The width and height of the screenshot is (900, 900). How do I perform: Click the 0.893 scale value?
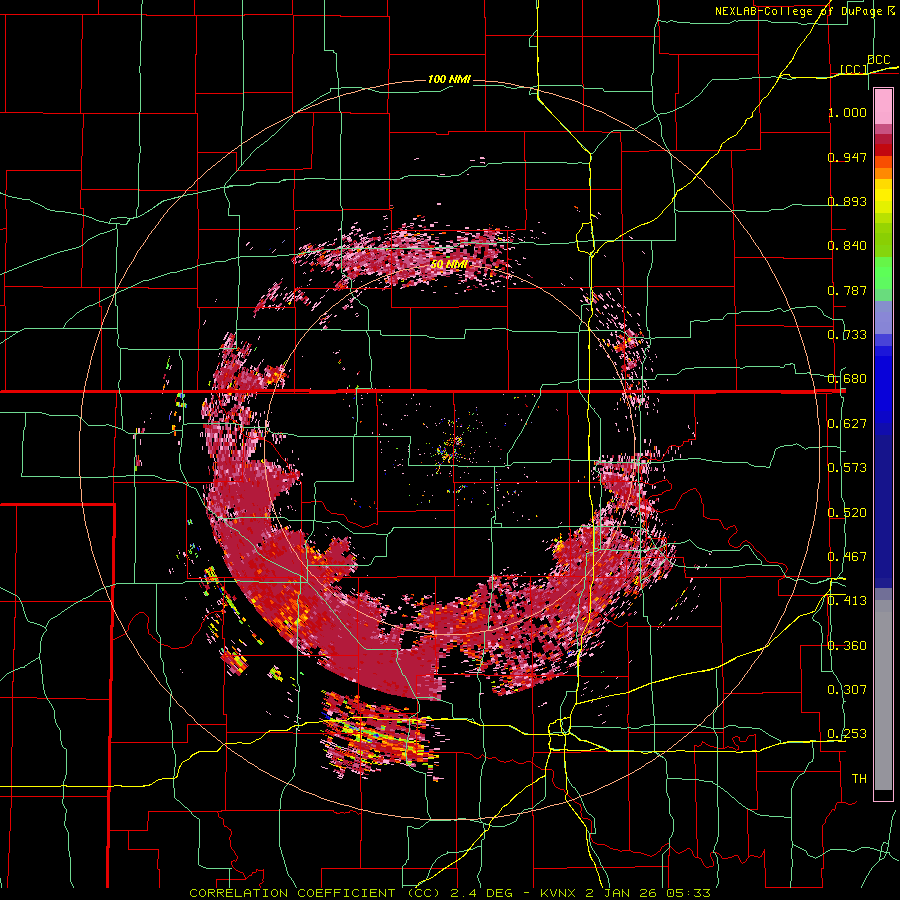pos(847,201)
